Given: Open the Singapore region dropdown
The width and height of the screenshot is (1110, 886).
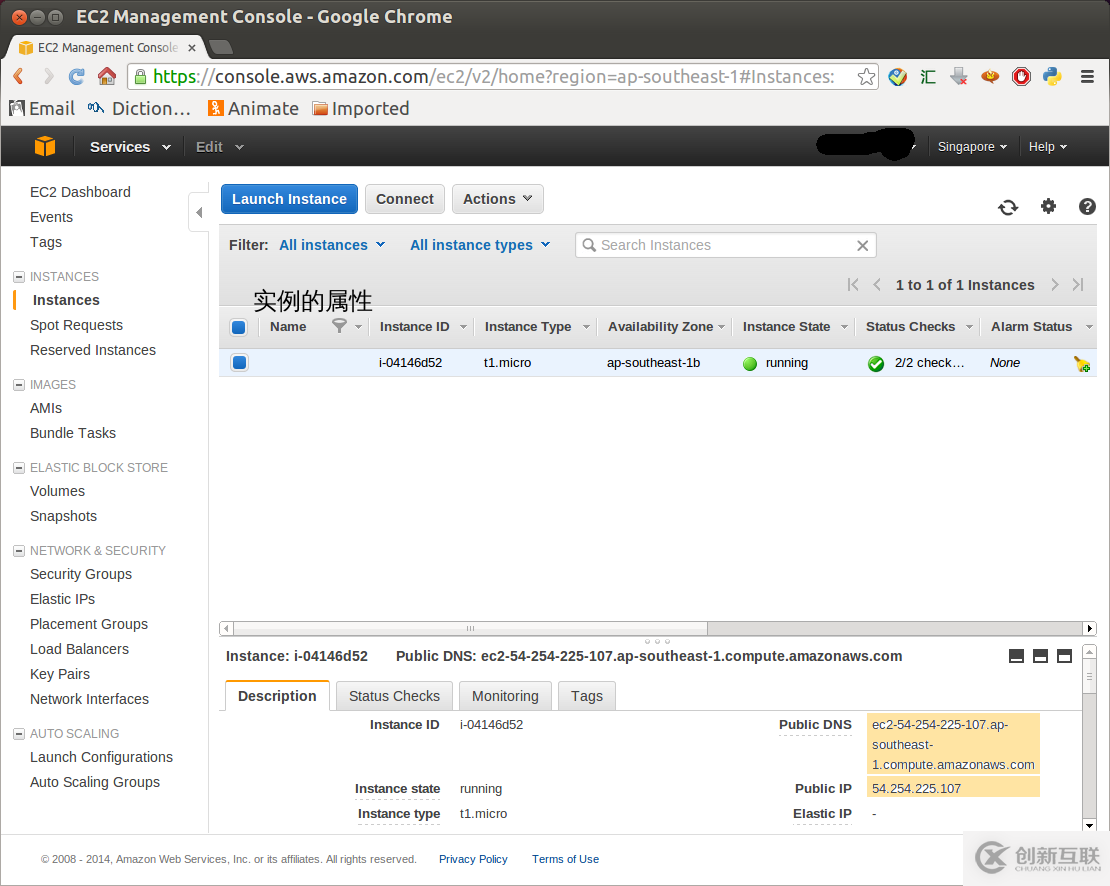Looking at the screenshot, I should point(972,146).
